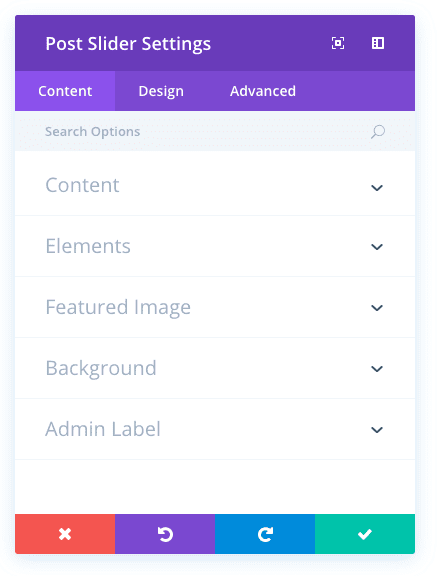Open the Featured Image settings label
Viewport: 437px width, 576px height.
pyautogui.click(x=118, y=307)
